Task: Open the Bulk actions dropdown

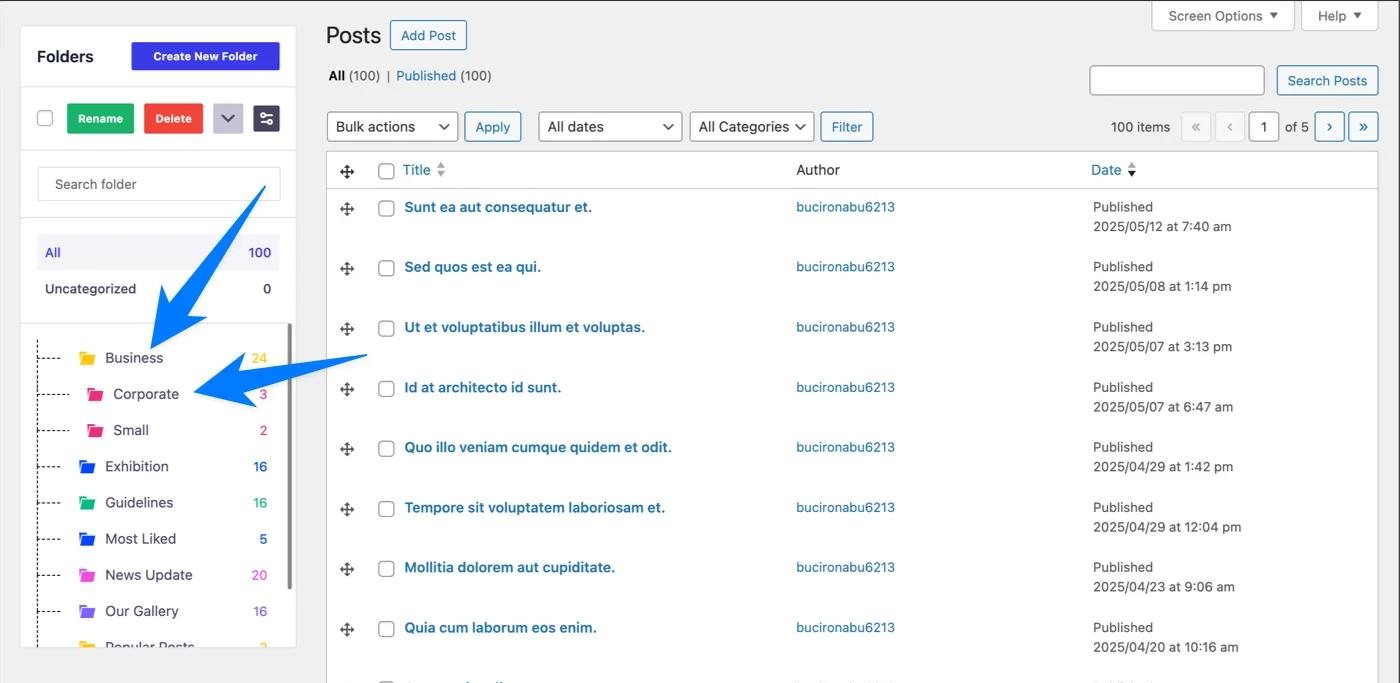Action: point(392,127)
